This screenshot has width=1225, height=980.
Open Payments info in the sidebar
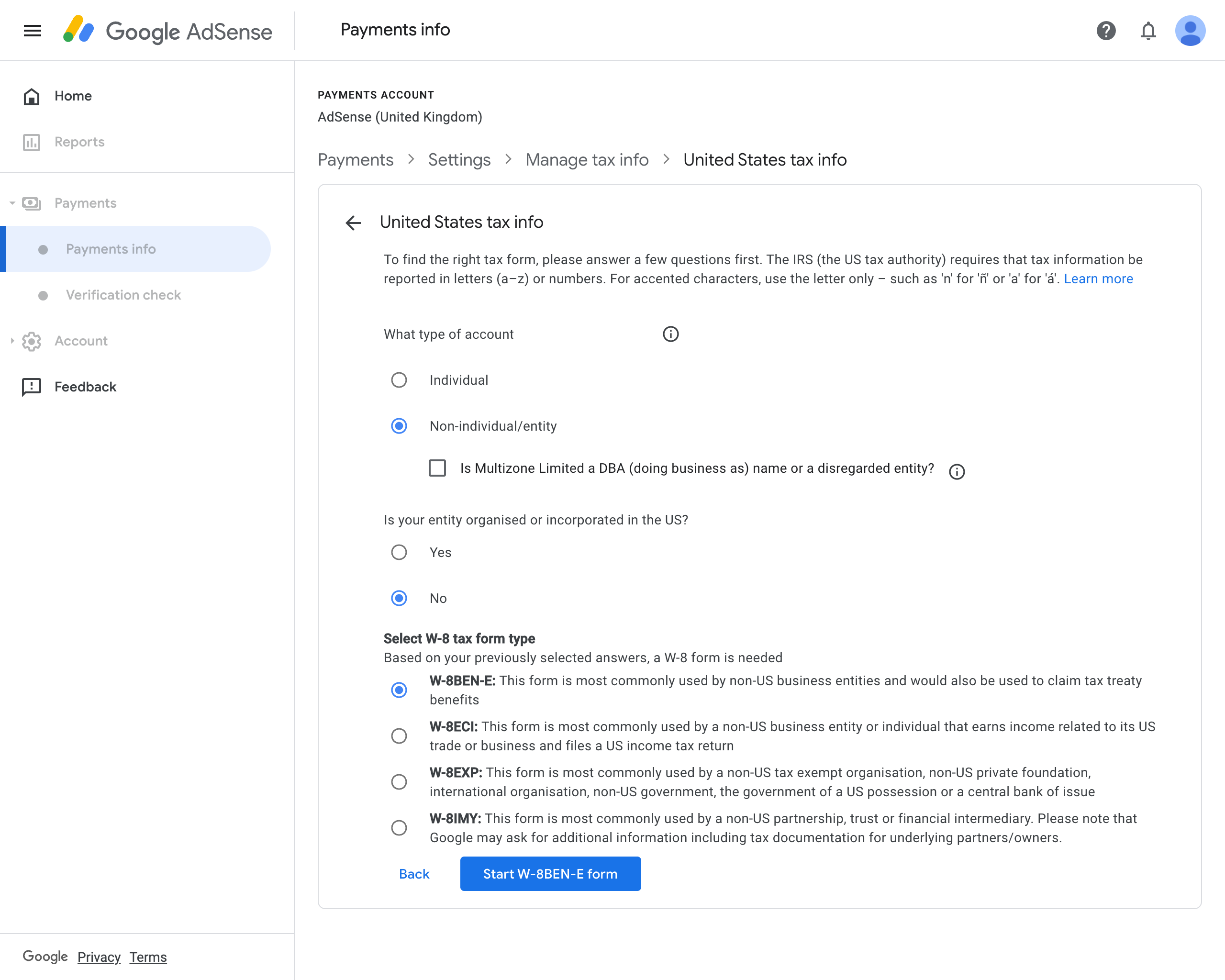(x=111, y=249)
